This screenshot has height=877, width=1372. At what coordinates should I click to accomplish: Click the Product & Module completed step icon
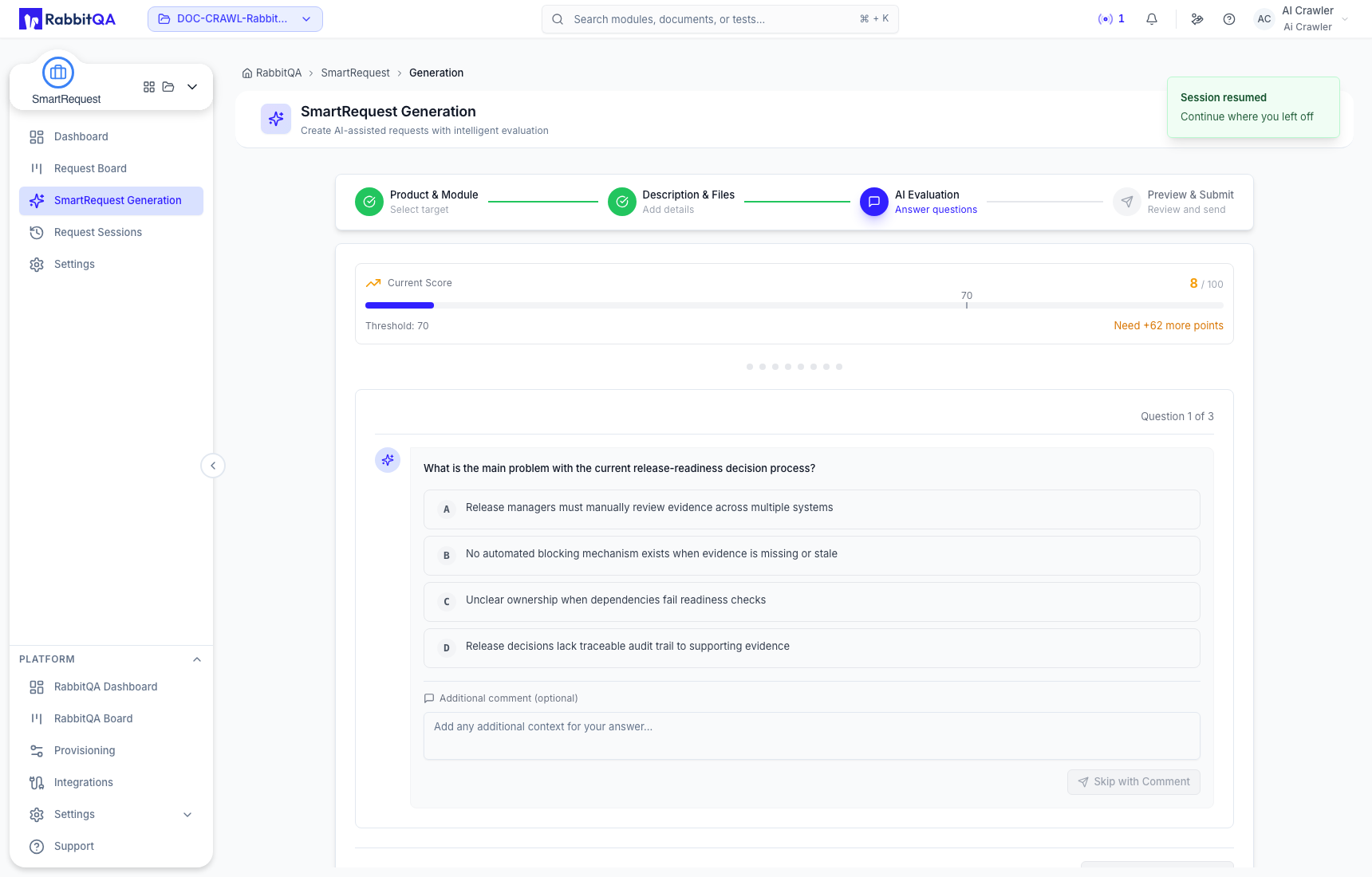coord(369,202)
